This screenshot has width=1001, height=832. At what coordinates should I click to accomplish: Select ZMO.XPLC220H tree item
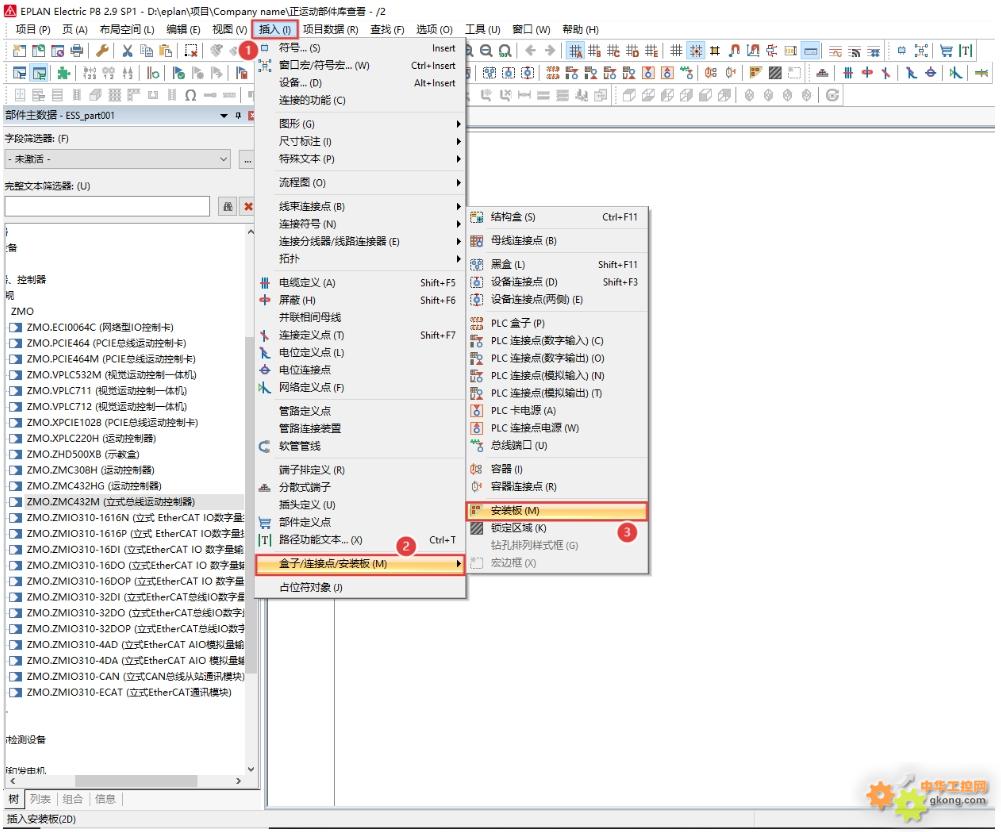(91, 439)
